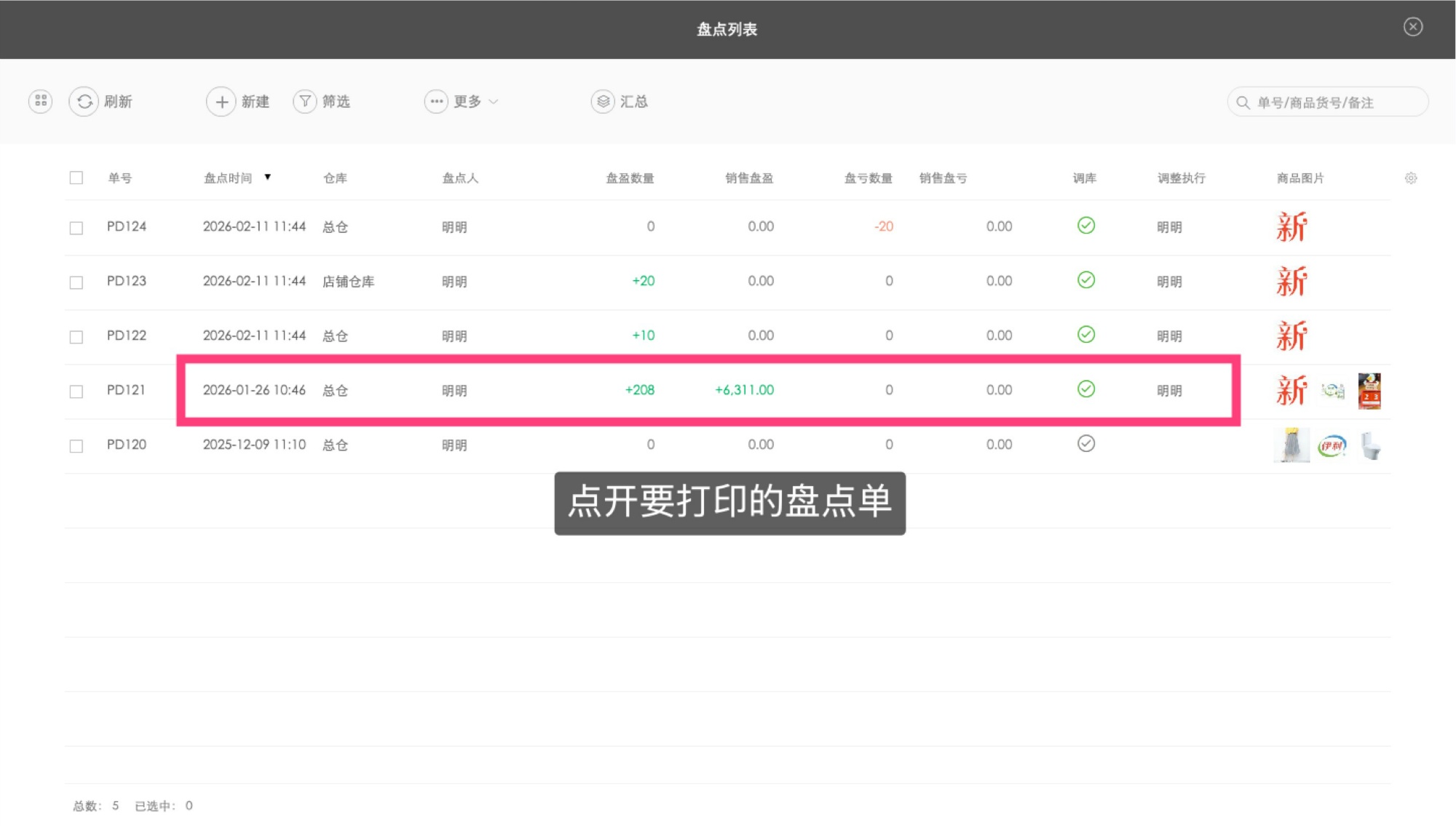Image resolution: width=1456 pixels, height=826 pixels.
Task: Click the grid view icon in toolbar
Action: pos(41,101)
